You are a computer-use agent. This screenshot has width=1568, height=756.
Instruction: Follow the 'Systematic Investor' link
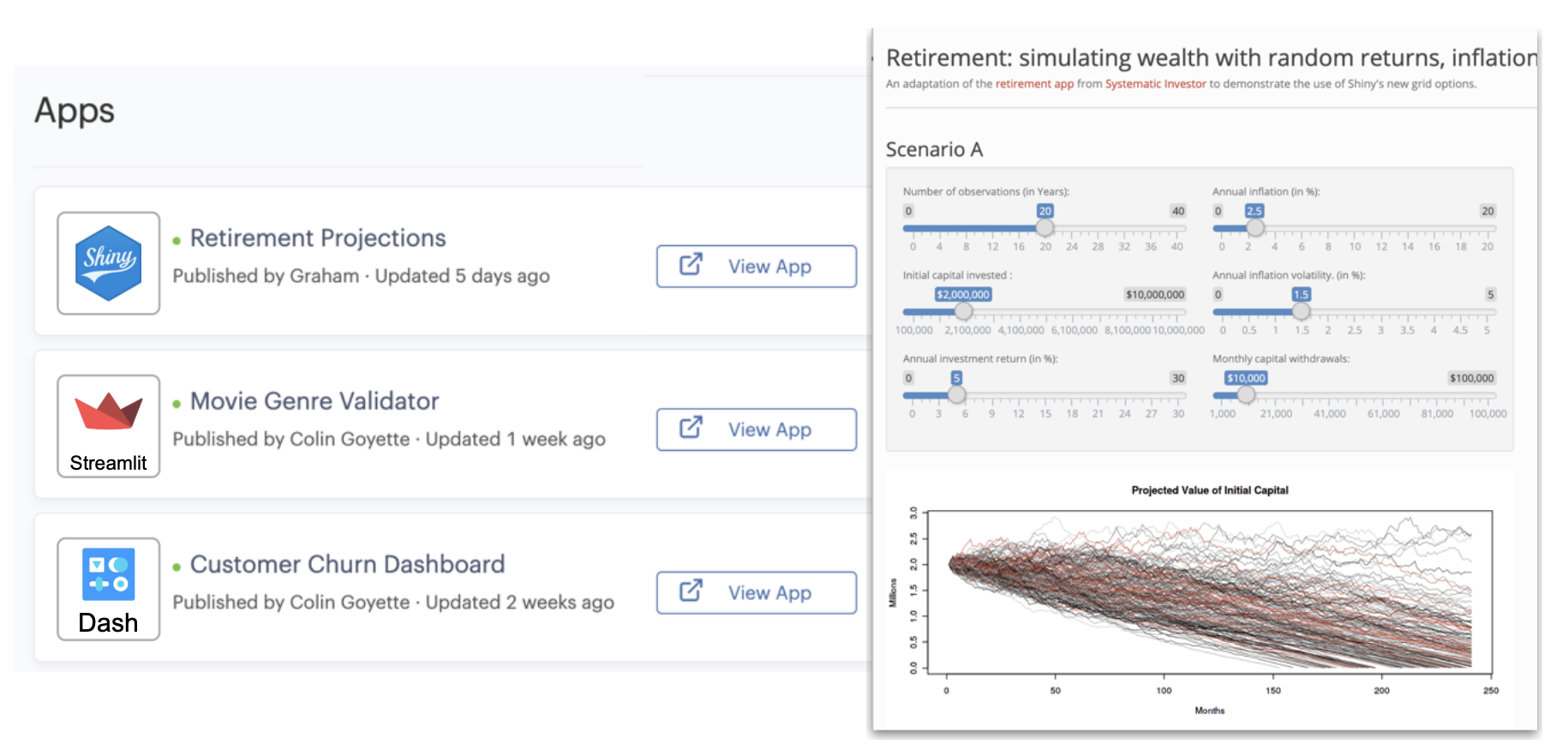pyautogui.click(x=1155, y=84)
